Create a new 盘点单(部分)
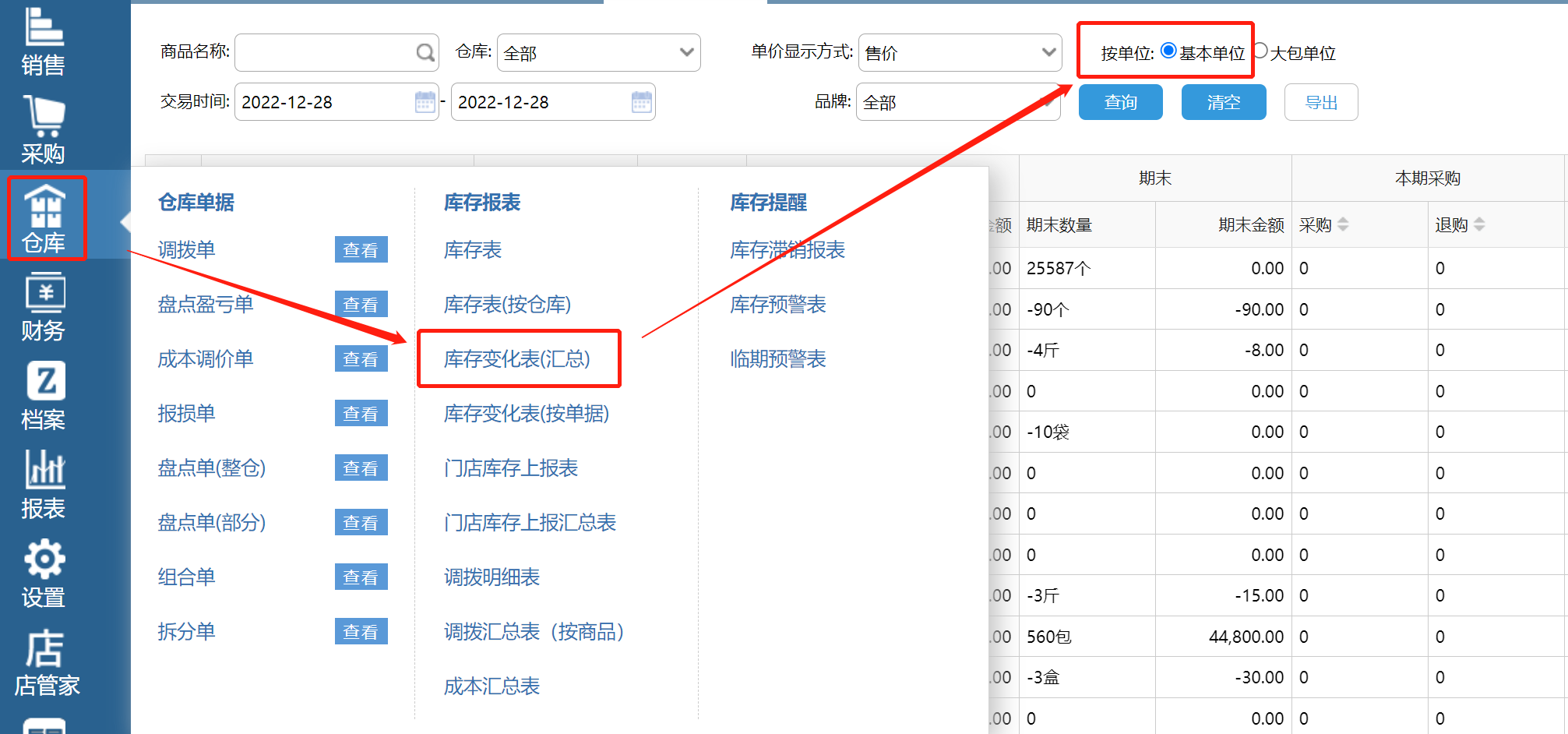 coord(212,523)
